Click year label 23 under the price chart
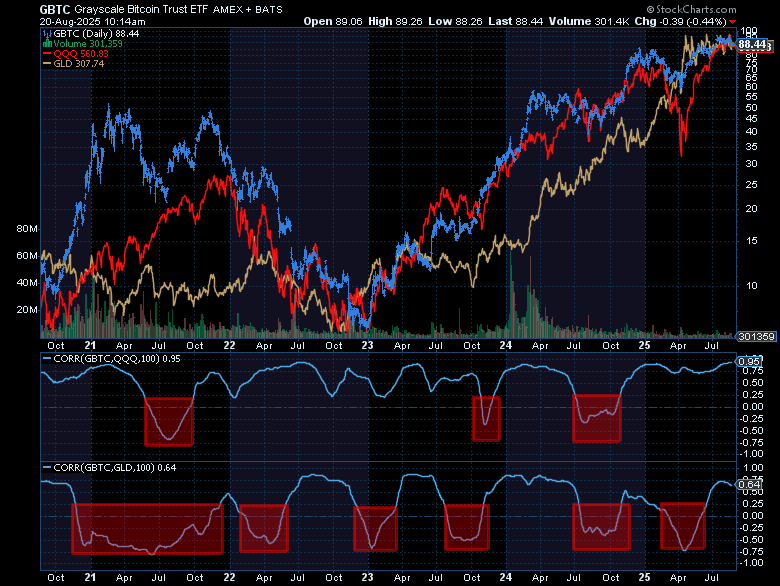The image size is (780, 586). pos(367,346)
